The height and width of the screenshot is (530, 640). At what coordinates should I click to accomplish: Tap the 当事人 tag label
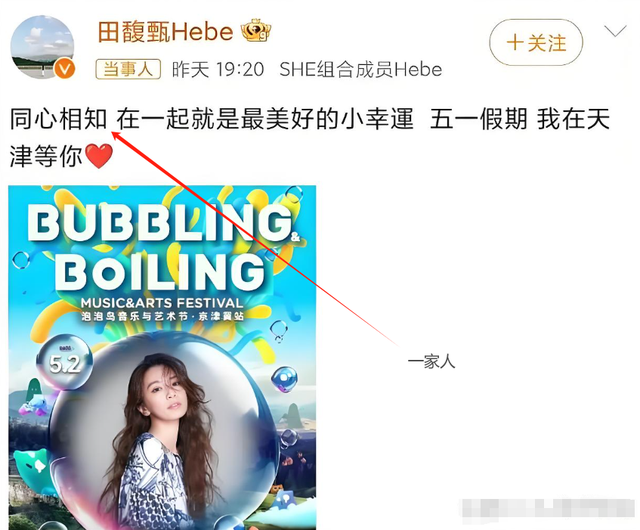point(128,69)
